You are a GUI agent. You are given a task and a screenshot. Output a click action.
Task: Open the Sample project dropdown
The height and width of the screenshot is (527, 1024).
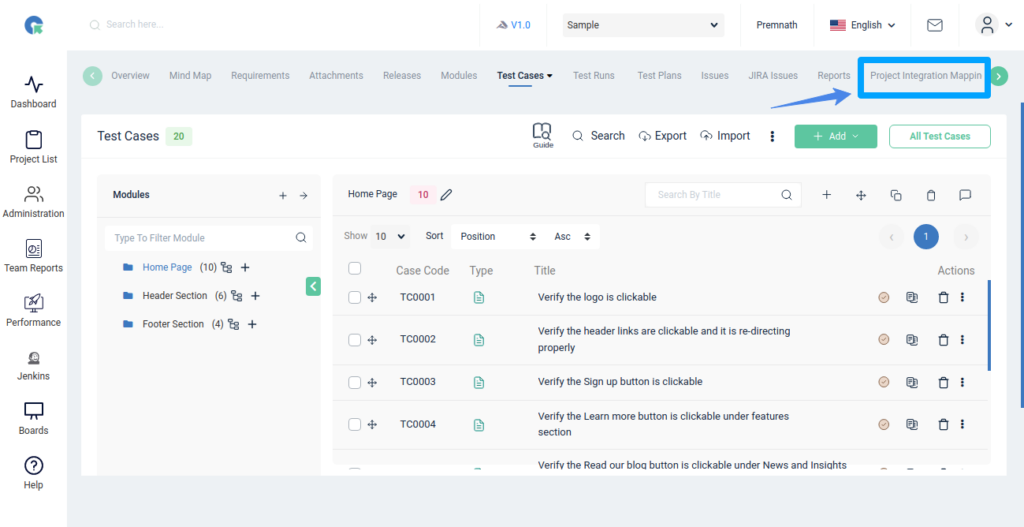pos(642,25)
